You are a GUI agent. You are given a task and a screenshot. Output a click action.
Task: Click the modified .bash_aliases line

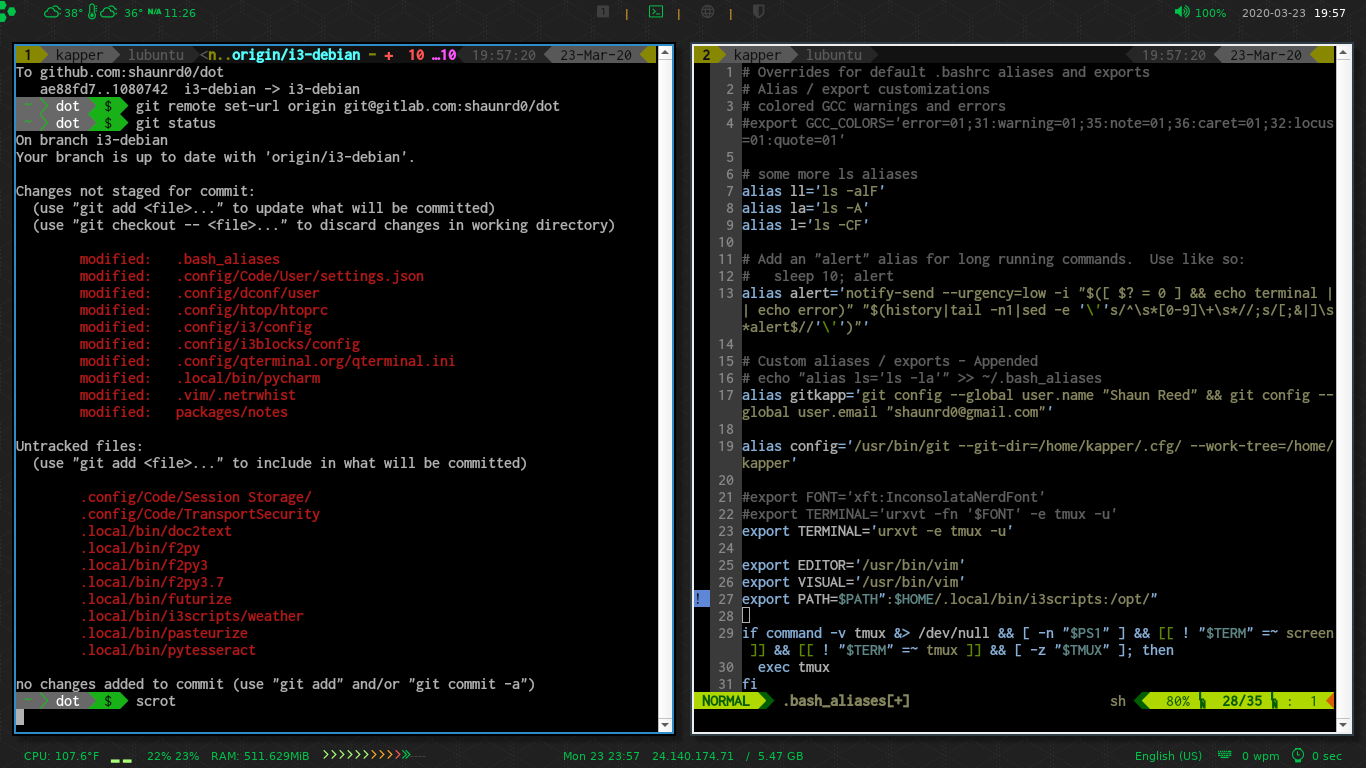180,259
